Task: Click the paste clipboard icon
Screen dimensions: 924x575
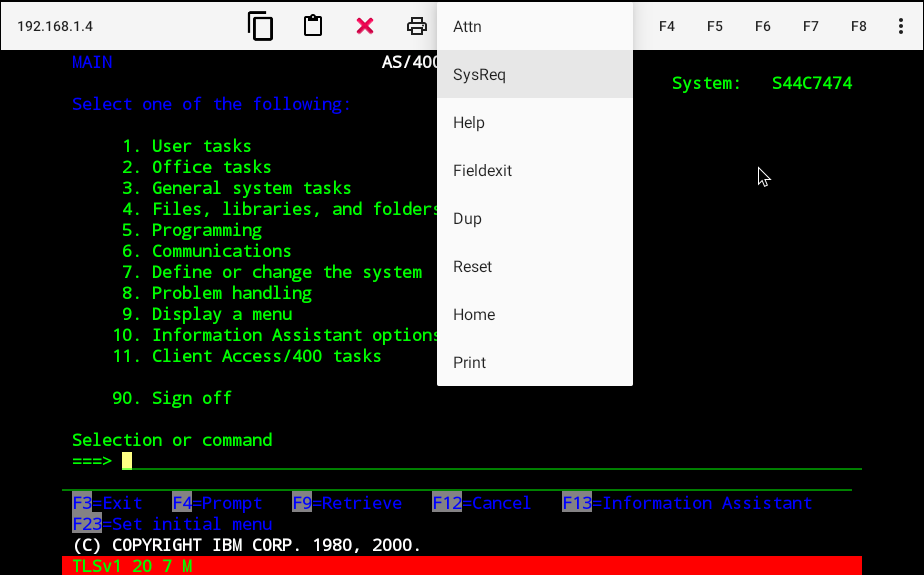Action: coord(313,26)
